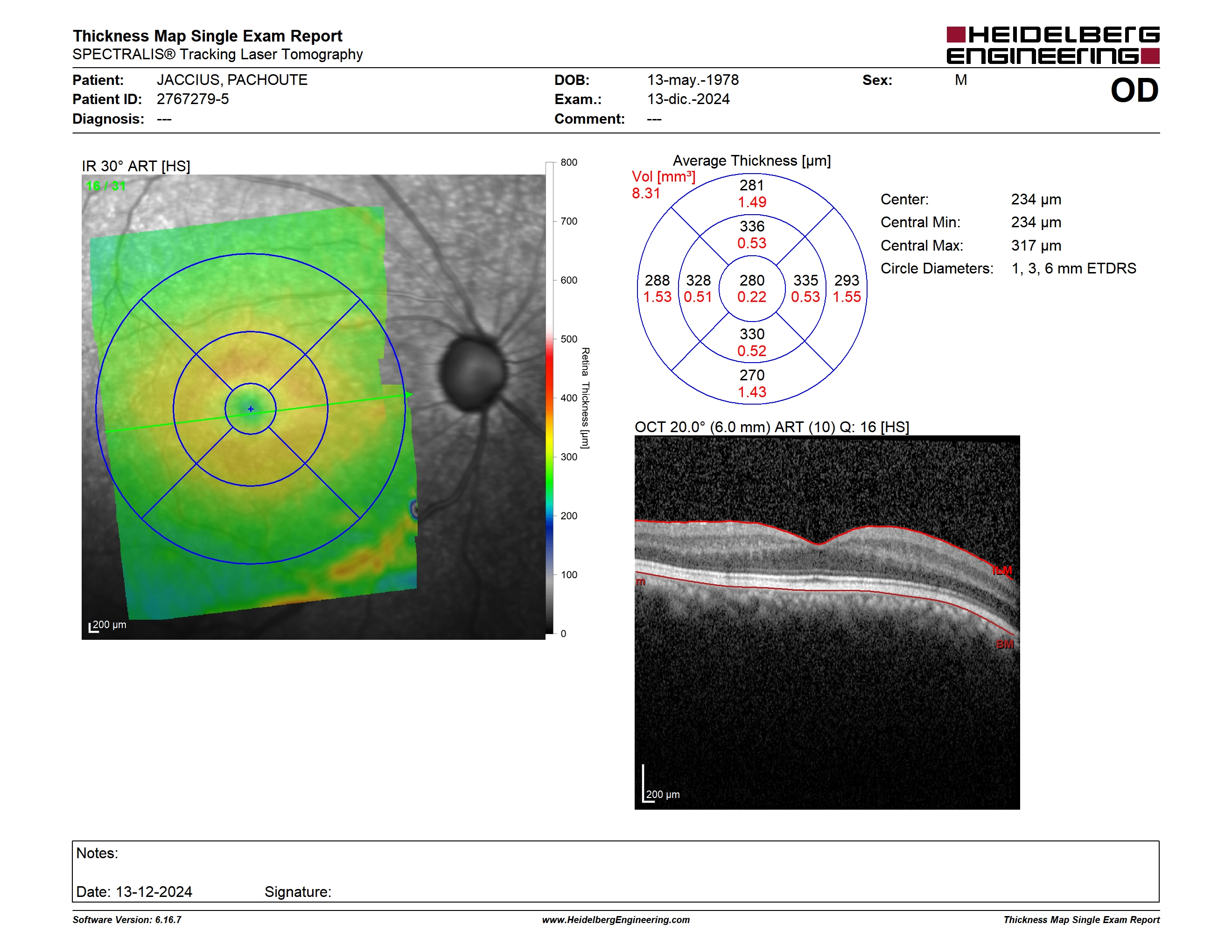Click the central subfield volume '0.22'
Image resolution: width=1232 pixels, height=952 pixels.
pos(752,297)
